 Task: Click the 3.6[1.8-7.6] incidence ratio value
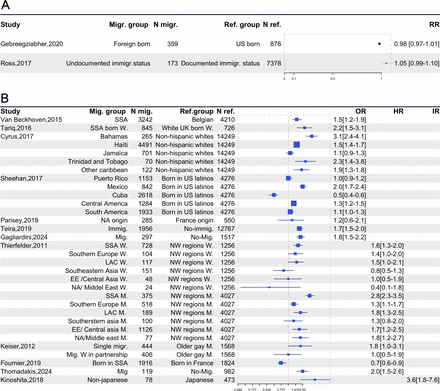pos(423,380)
